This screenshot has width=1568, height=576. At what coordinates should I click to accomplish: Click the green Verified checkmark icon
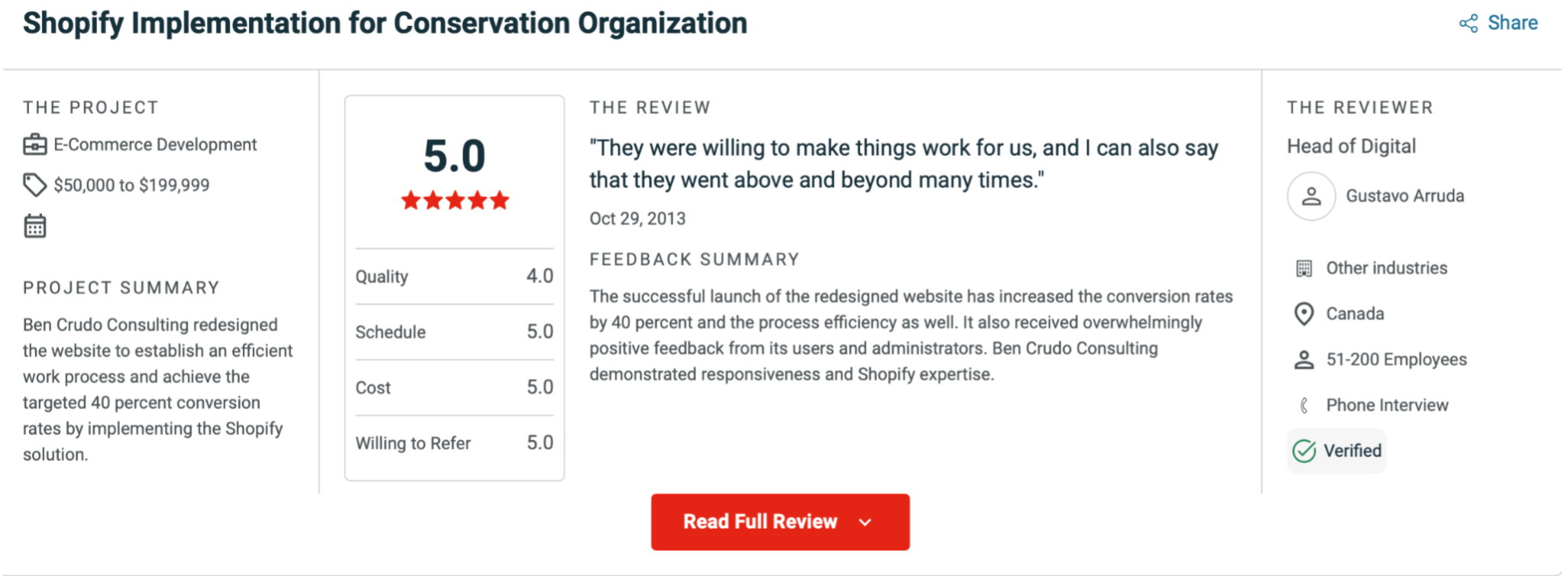pos(1304,451)
